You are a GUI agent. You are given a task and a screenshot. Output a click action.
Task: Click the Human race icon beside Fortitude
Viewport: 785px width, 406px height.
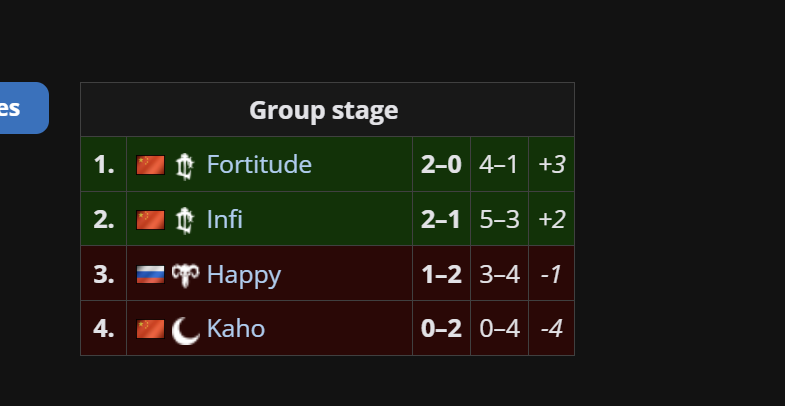click(x=185, y=165)
